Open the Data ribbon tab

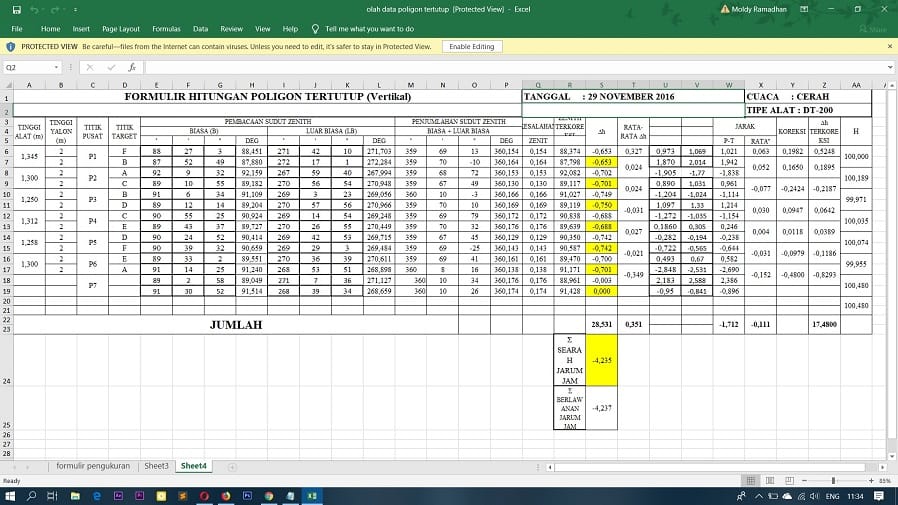point(200,29)
